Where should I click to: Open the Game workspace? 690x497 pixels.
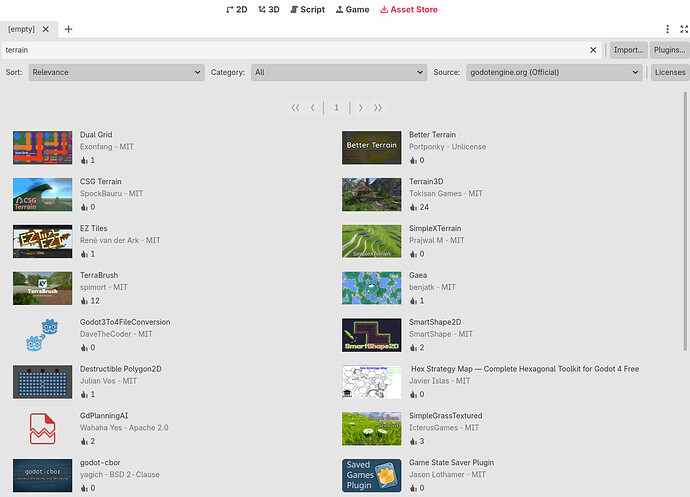(352, 9)
